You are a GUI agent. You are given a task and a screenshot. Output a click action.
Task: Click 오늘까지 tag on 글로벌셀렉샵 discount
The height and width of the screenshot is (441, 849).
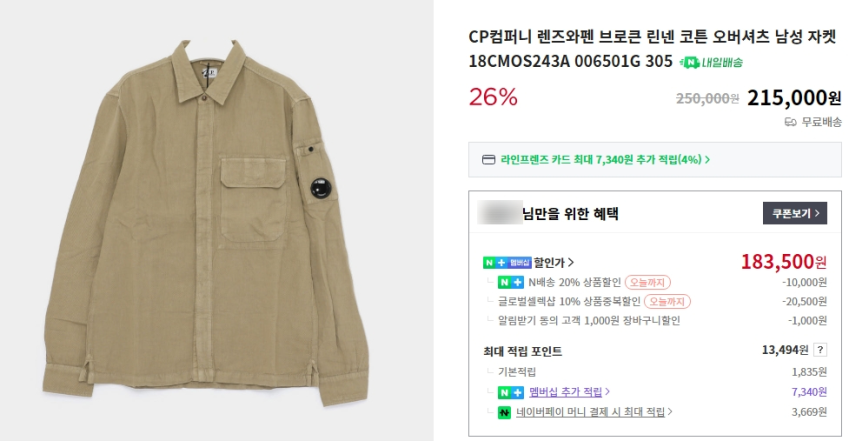point(667,301)
